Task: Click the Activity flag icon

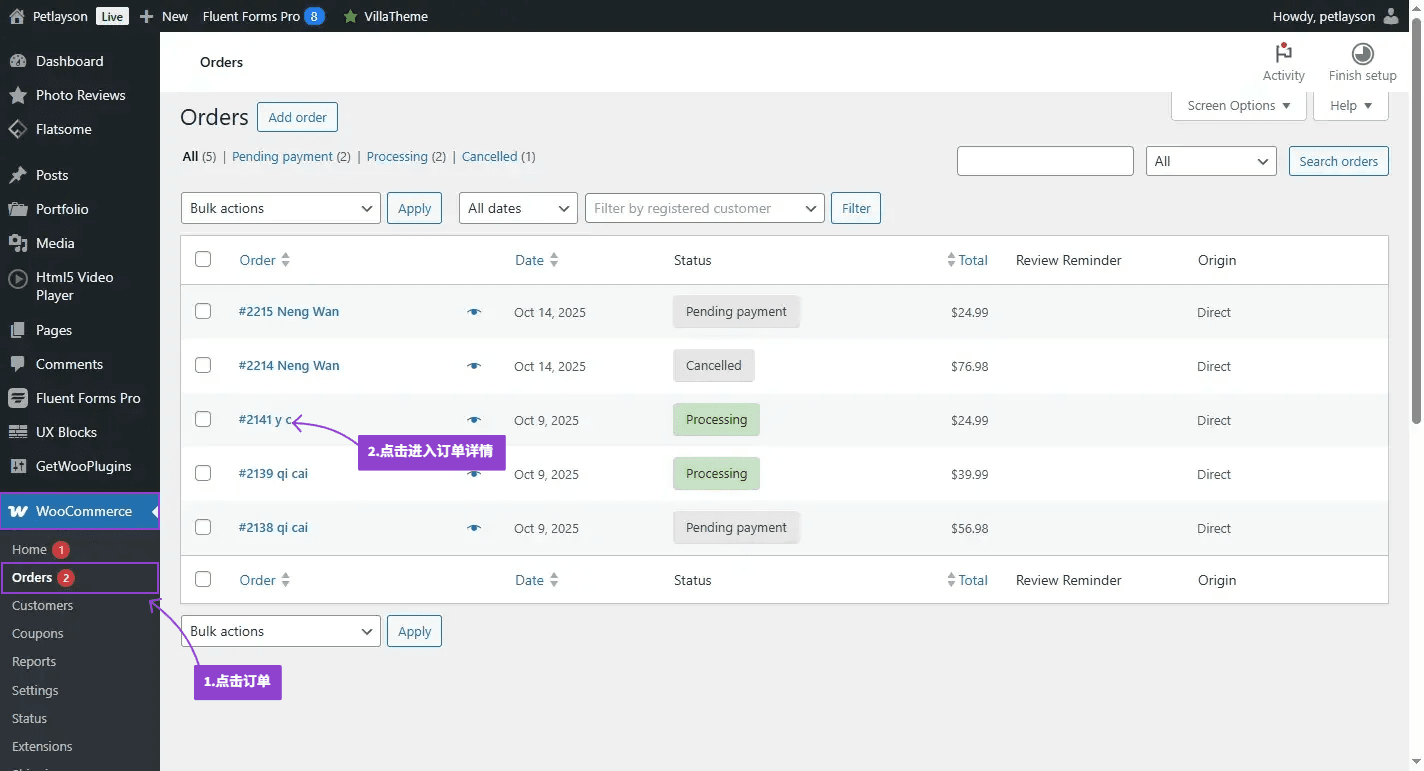Action: (1283, 54)
